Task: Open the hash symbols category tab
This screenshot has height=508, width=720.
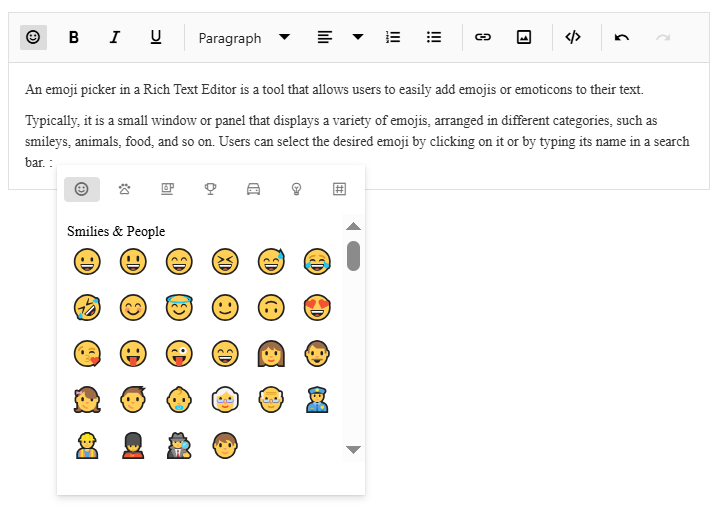Action: point(339,189)
